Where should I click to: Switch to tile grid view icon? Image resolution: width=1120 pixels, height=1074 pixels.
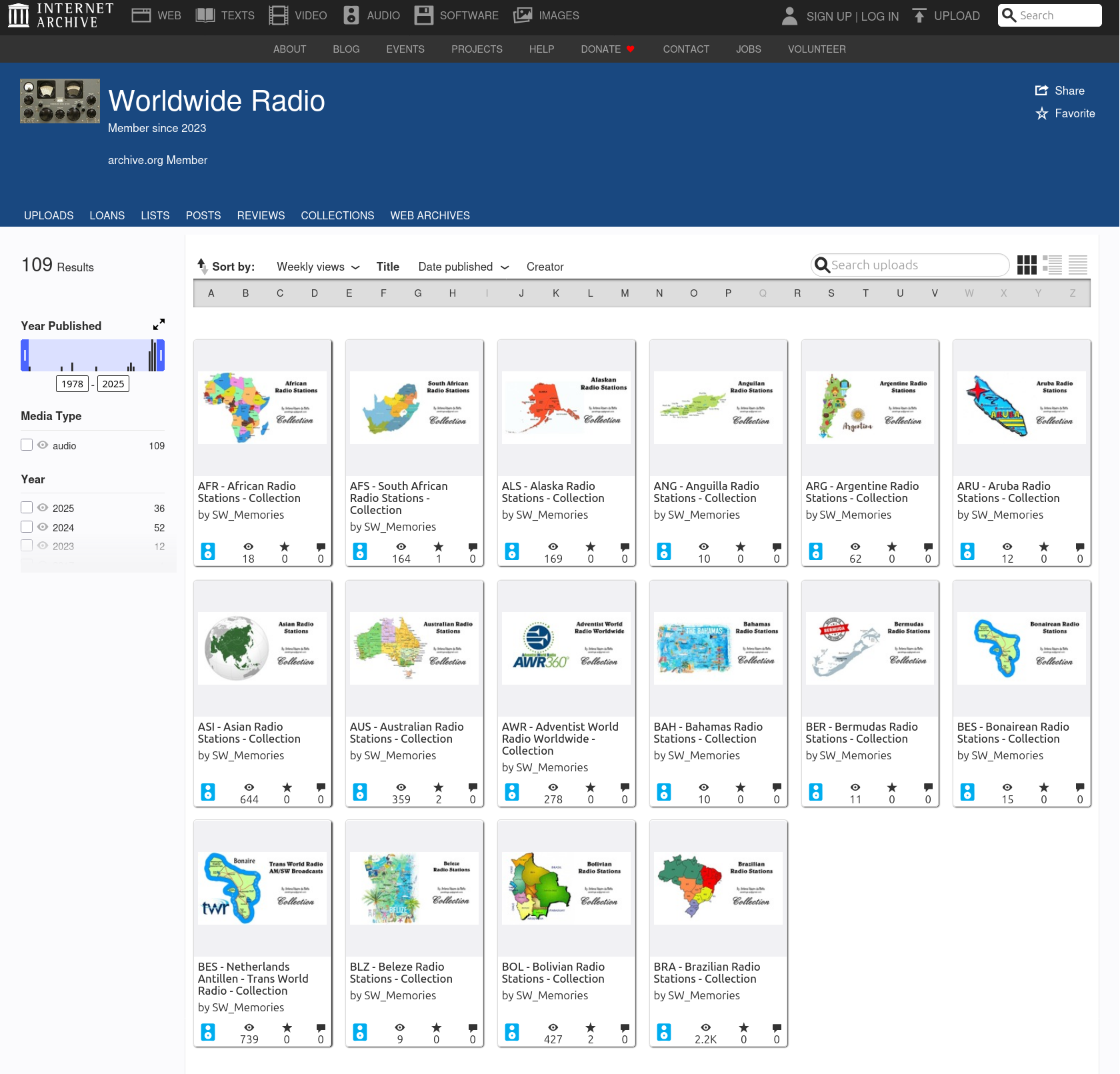pyautogui.click(x=1027, y=265)
